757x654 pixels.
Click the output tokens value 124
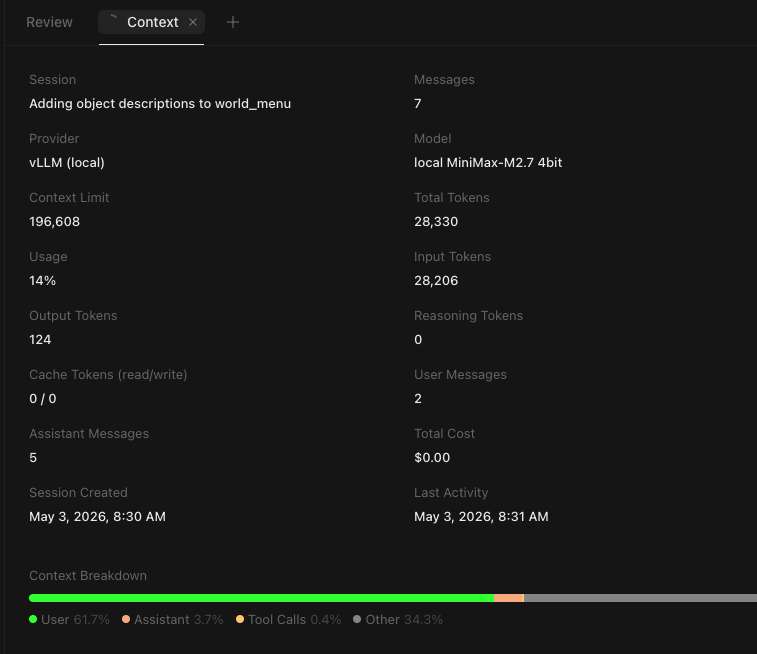point(40,339)
